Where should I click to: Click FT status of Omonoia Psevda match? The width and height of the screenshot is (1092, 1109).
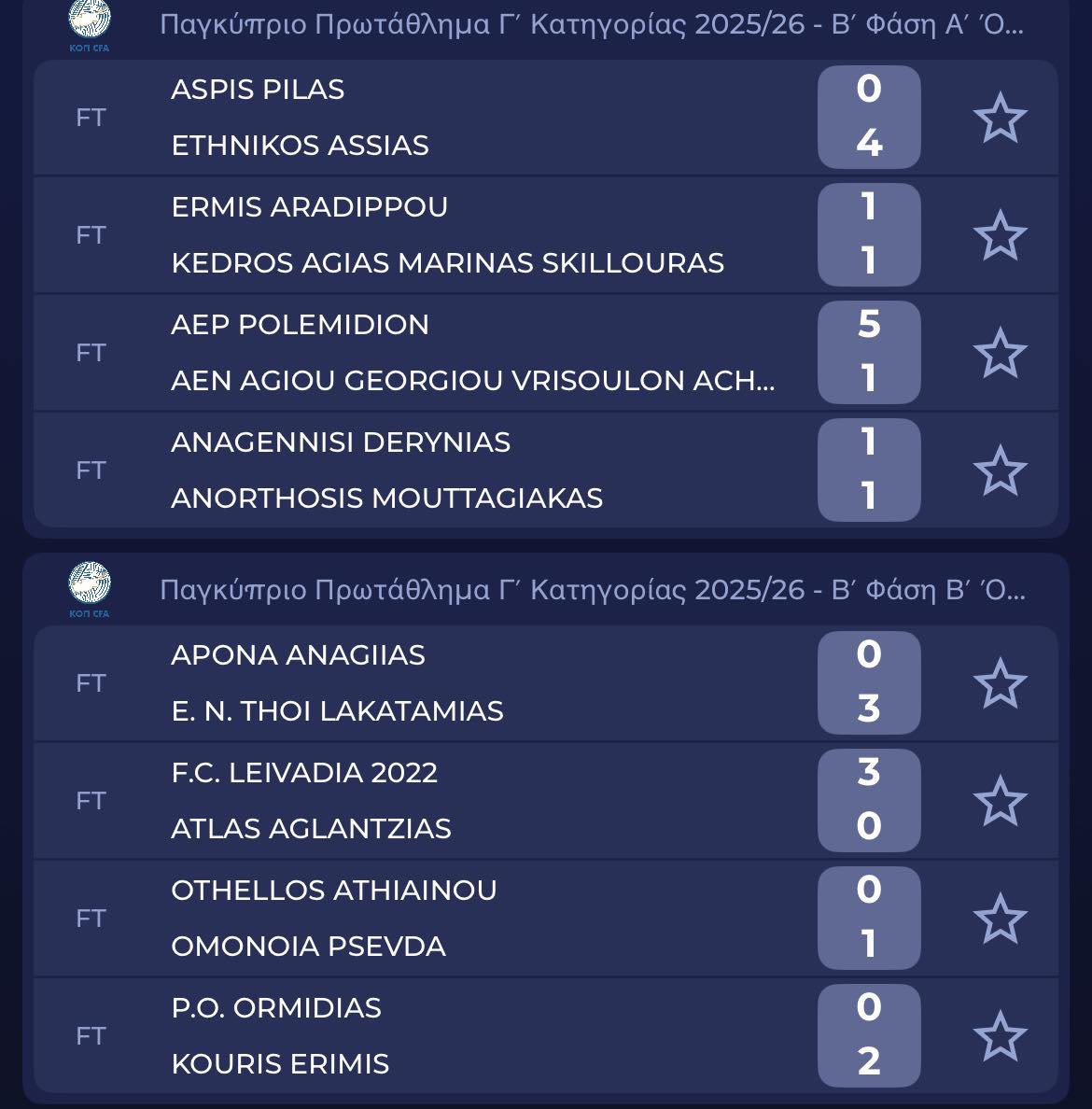pos(91,919)
